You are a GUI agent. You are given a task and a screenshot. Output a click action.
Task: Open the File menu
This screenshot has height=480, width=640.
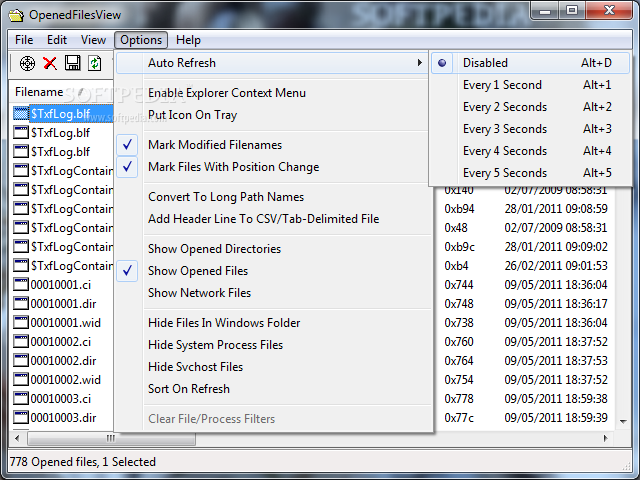pos(24,40)
